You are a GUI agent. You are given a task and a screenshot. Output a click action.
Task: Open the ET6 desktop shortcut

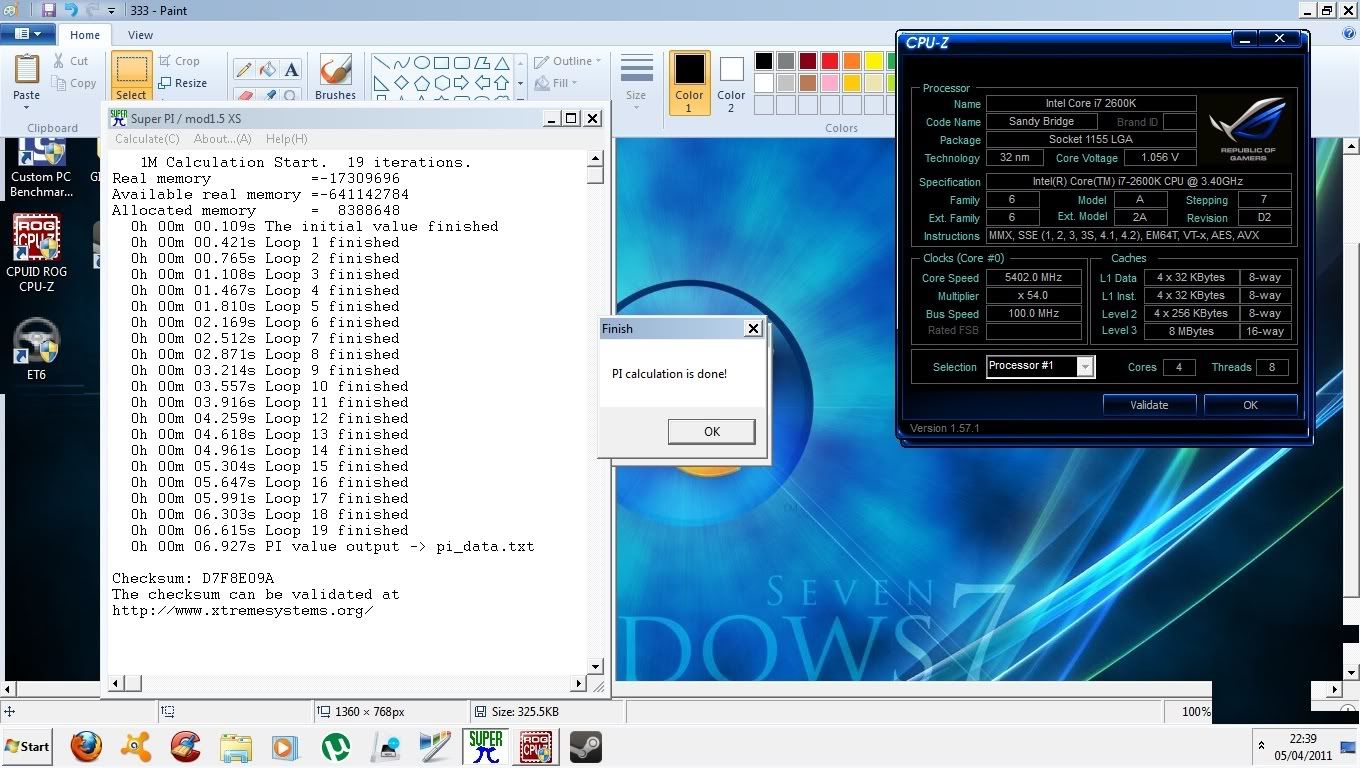(37, 349)
